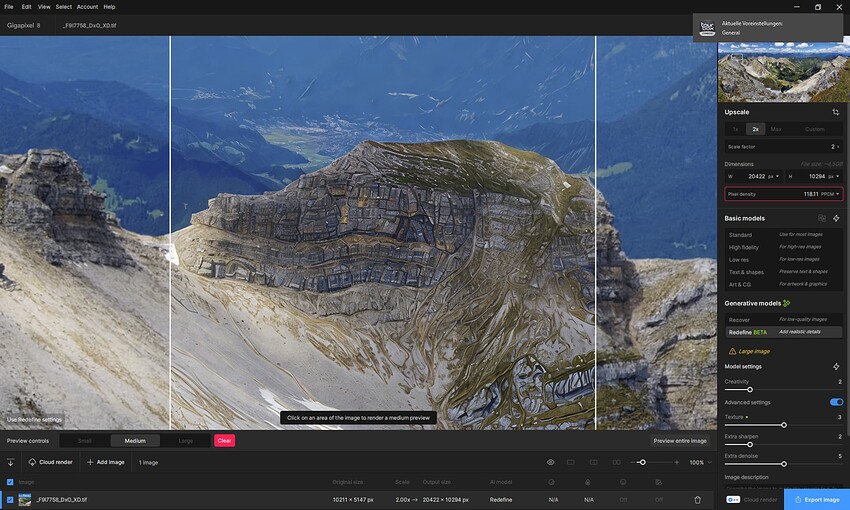Screen dimensions: 850x510
Task: Click the eye icon in the view toolbar
Action: tap(550, 462)
